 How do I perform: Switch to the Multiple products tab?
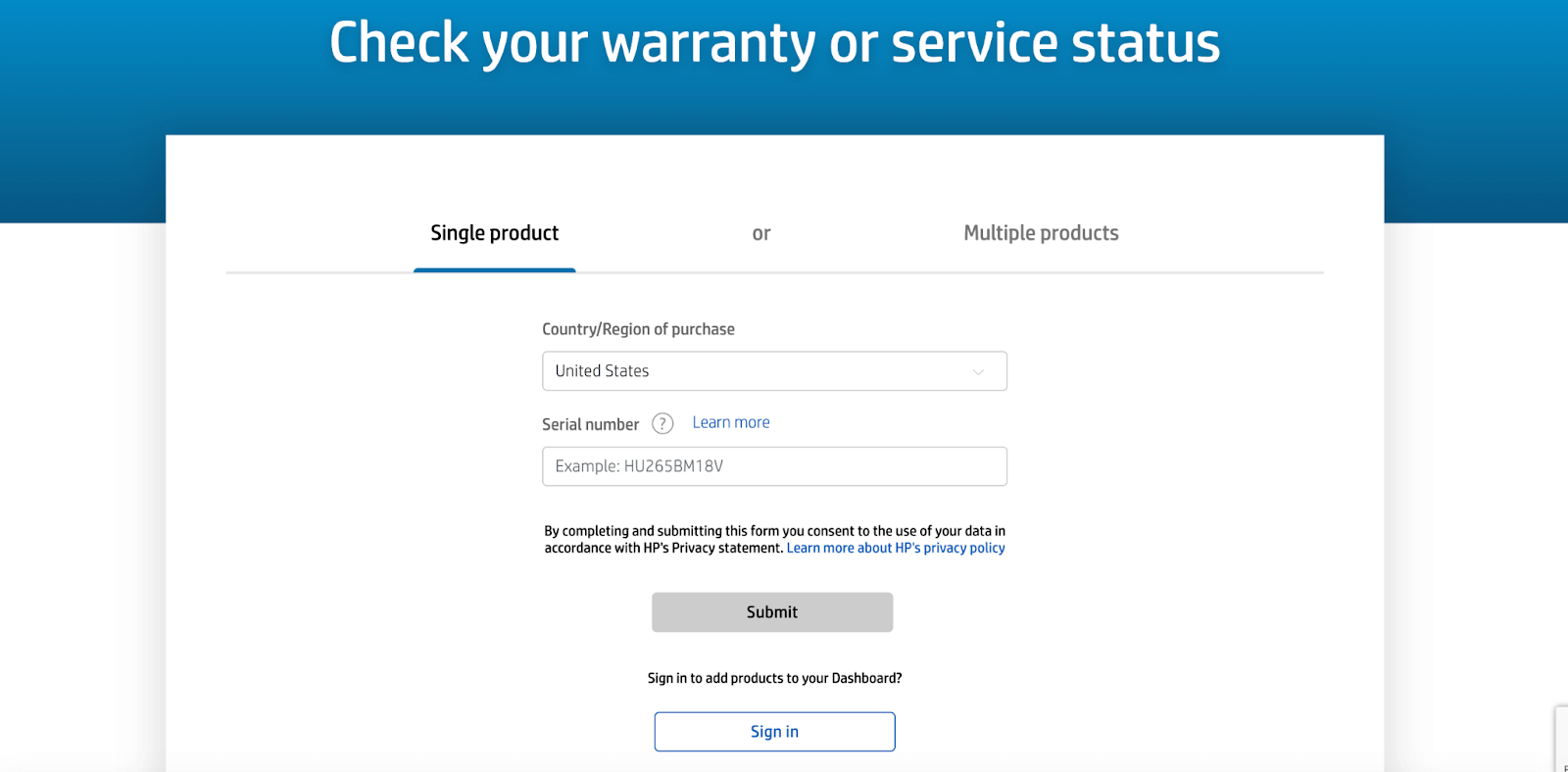[1041, 233]
